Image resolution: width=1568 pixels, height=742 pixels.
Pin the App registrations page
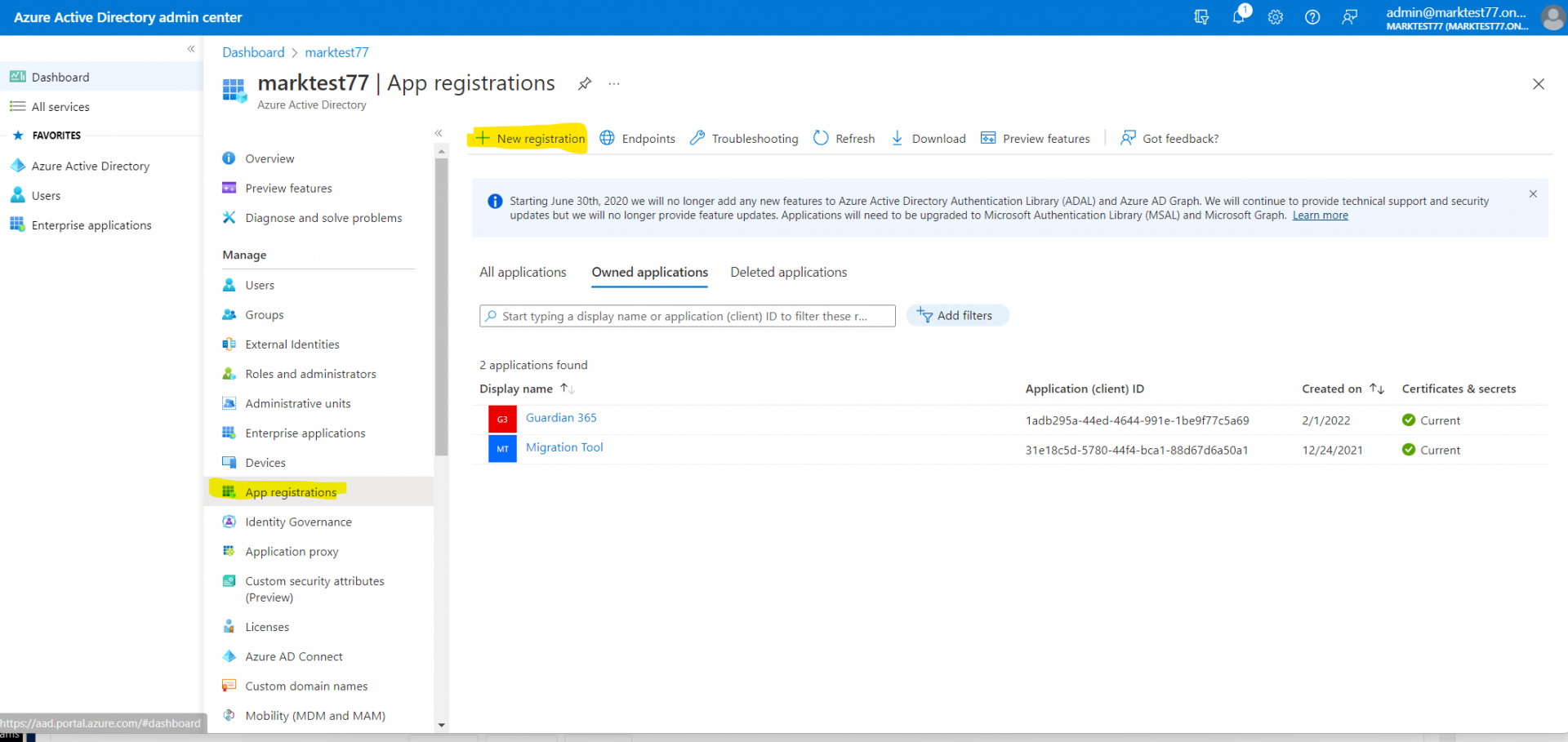point(584,83)
